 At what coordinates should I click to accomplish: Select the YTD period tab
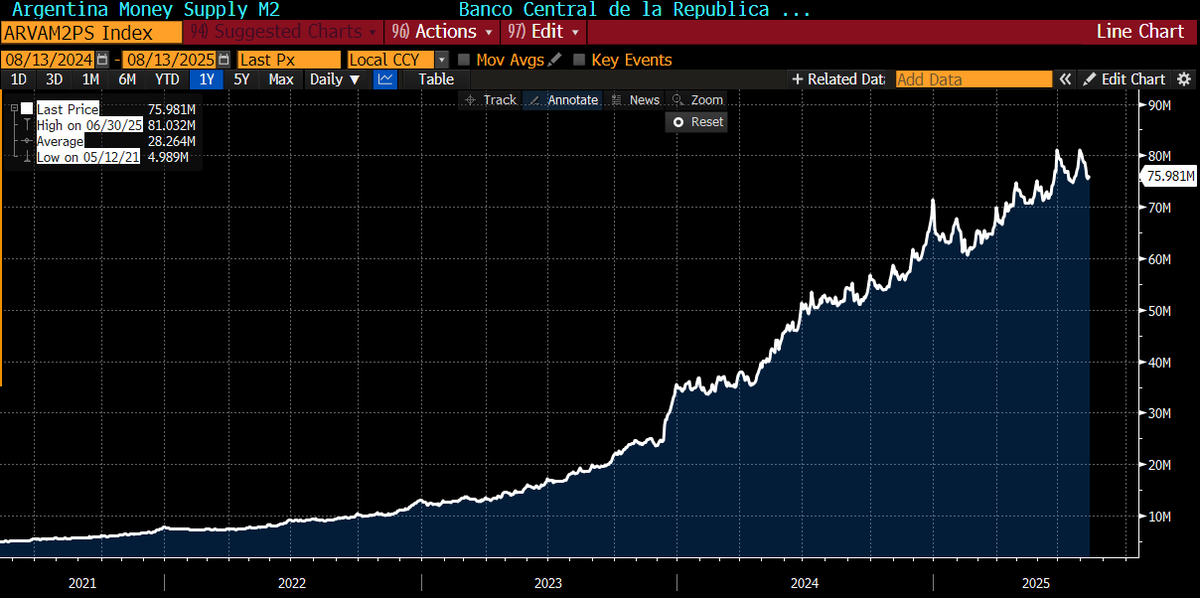[166, 79]
